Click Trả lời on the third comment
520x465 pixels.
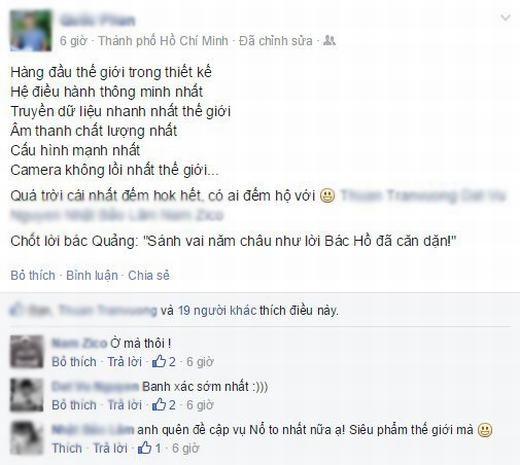(x=110, y=448)
